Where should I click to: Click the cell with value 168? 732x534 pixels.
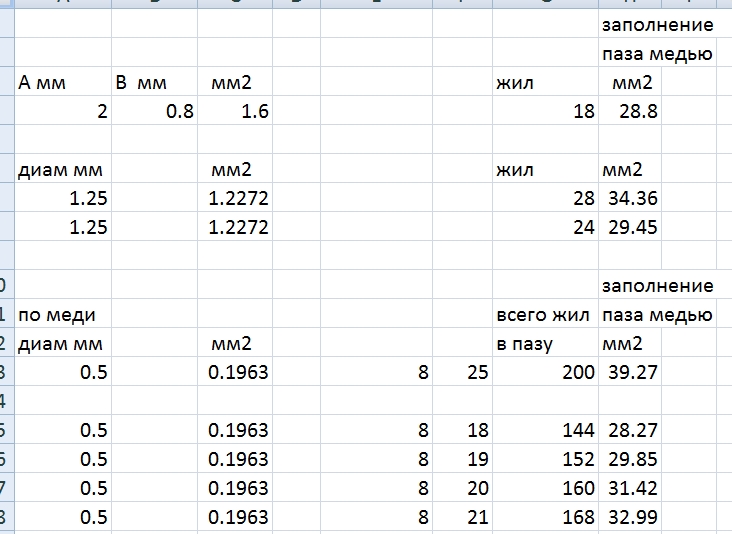[544, 518]
